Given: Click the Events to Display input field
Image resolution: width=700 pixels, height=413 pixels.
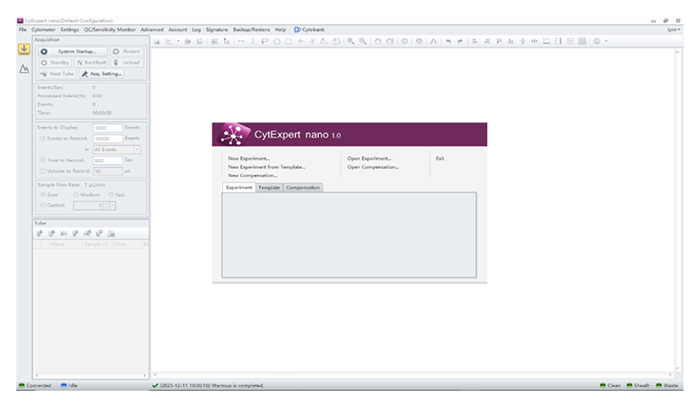Looking at the screenshot, I should 108,128.
